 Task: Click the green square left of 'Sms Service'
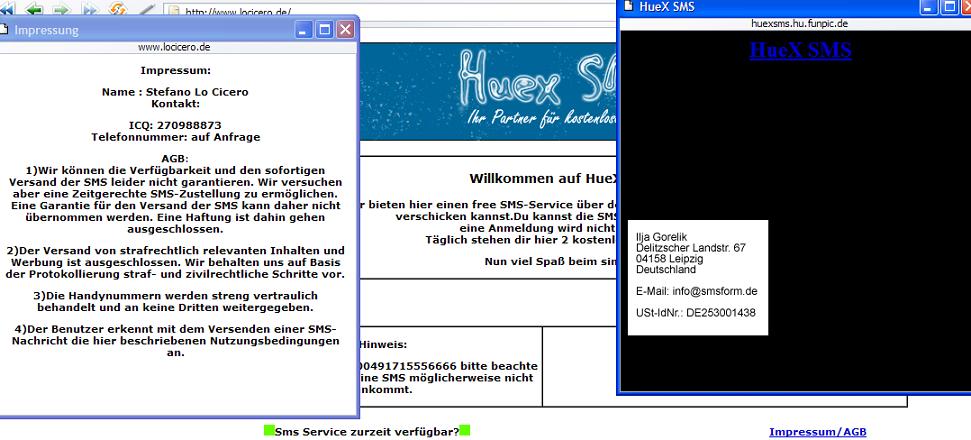point(269,430)
